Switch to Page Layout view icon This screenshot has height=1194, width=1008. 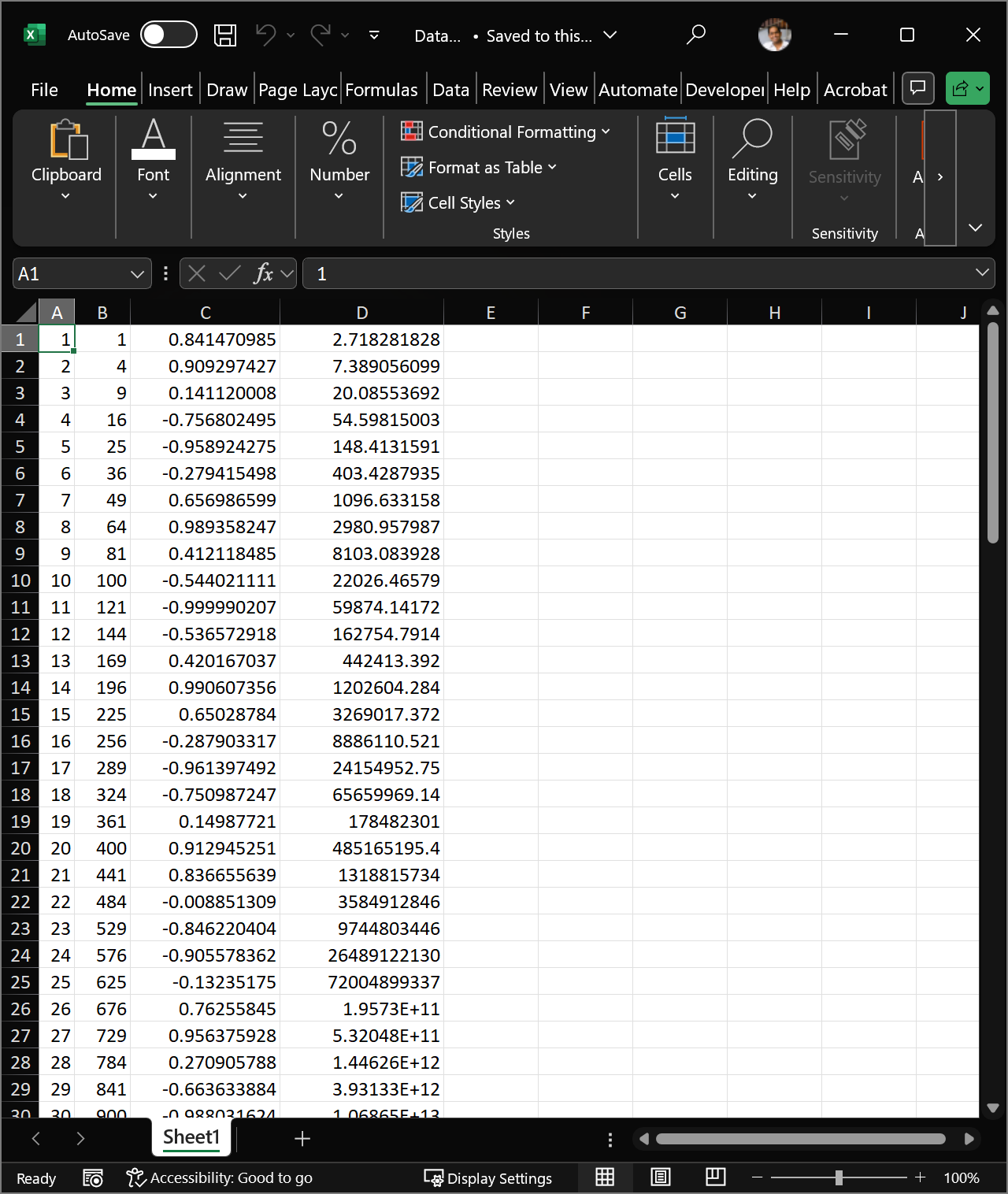(x=661, y=1177)
